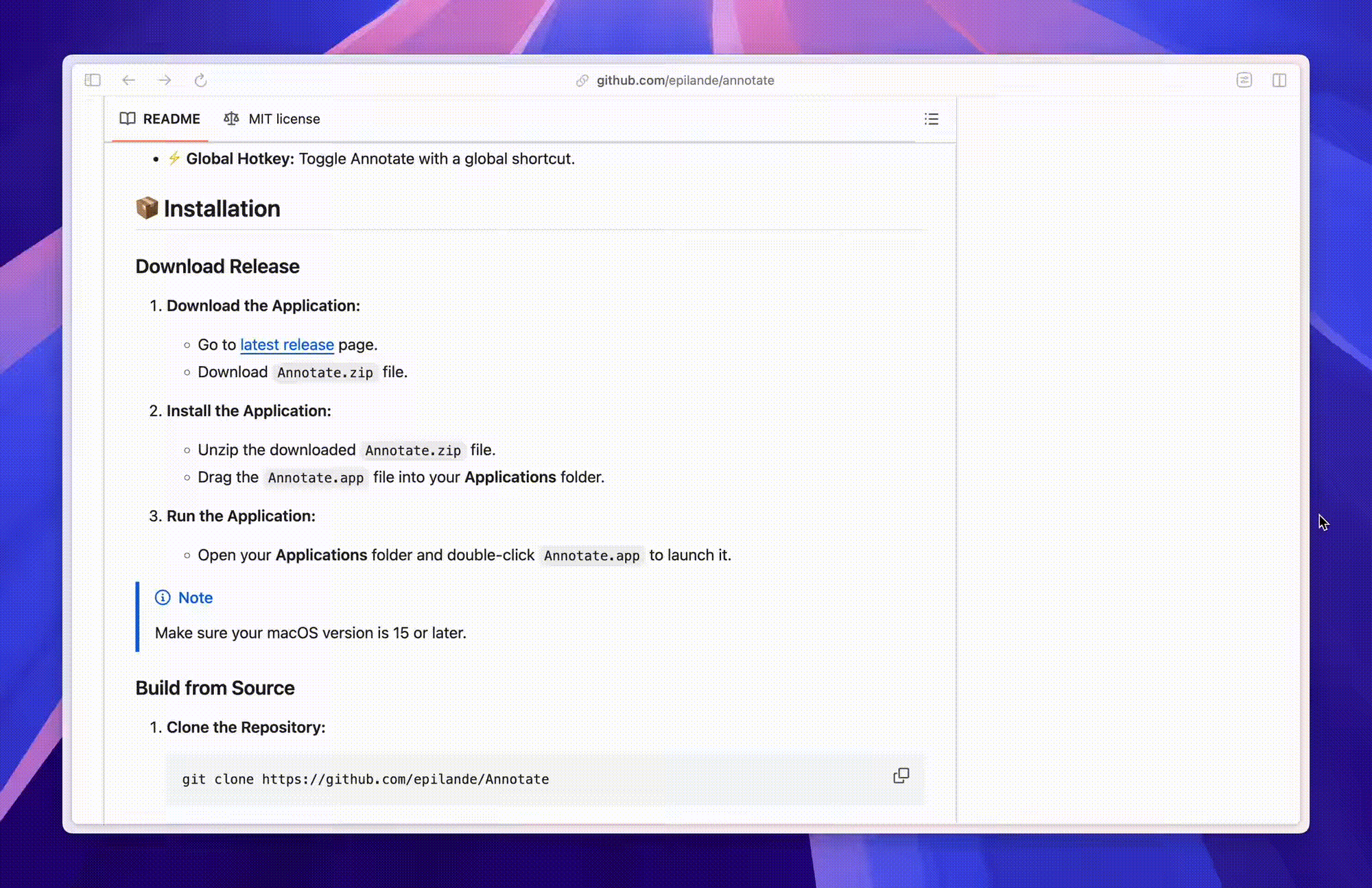Toggle the Safari sidebar

pyautogui.click(x=92, y=80)
